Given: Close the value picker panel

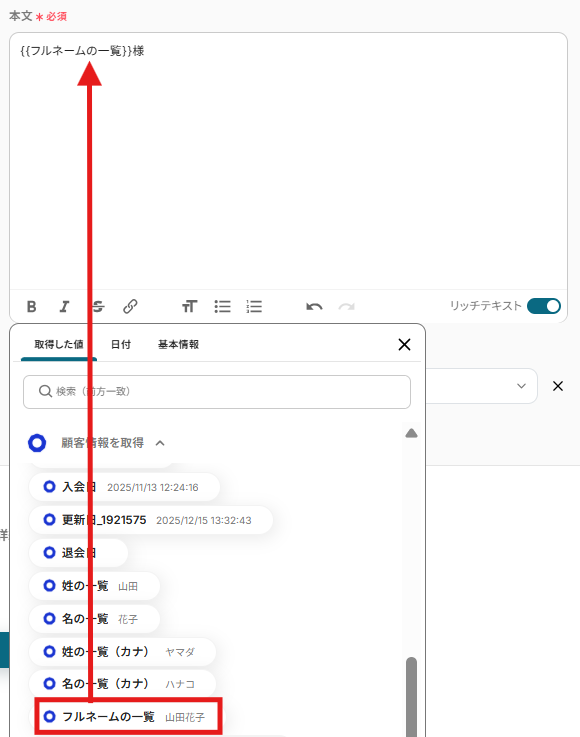Looking at the screenshot, I should pos(404,345).
